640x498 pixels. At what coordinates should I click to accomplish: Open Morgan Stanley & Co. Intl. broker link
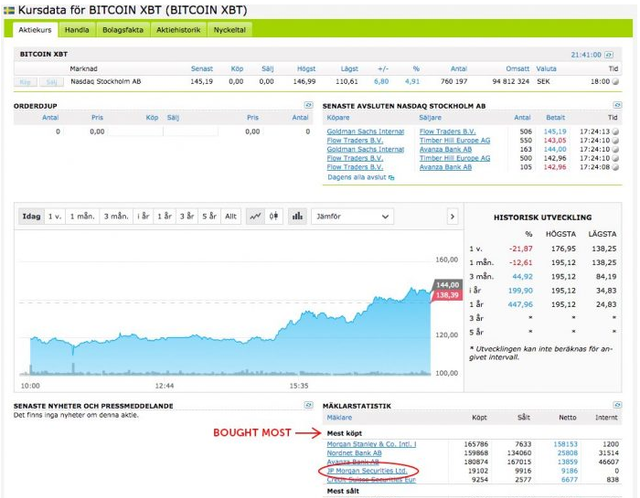[371, 444]
